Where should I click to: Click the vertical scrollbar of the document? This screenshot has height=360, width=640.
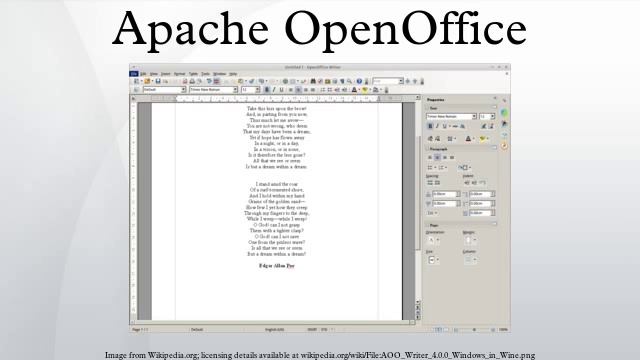[x=418, y=200]
